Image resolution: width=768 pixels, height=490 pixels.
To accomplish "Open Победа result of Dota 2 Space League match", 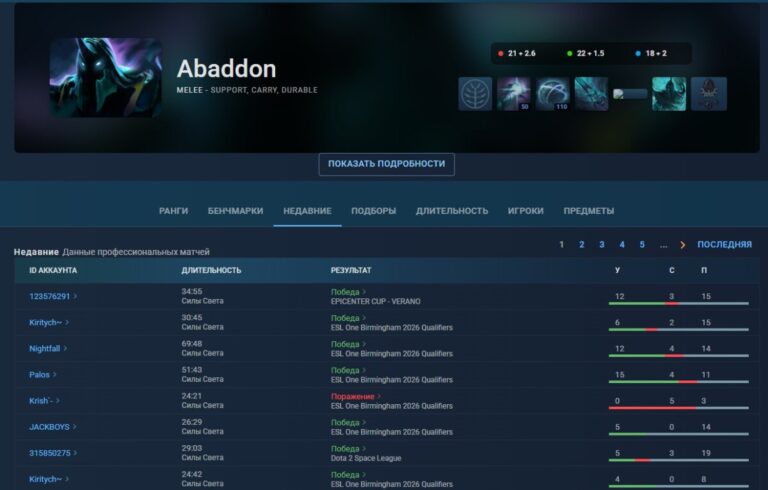I will coord(348,448).
